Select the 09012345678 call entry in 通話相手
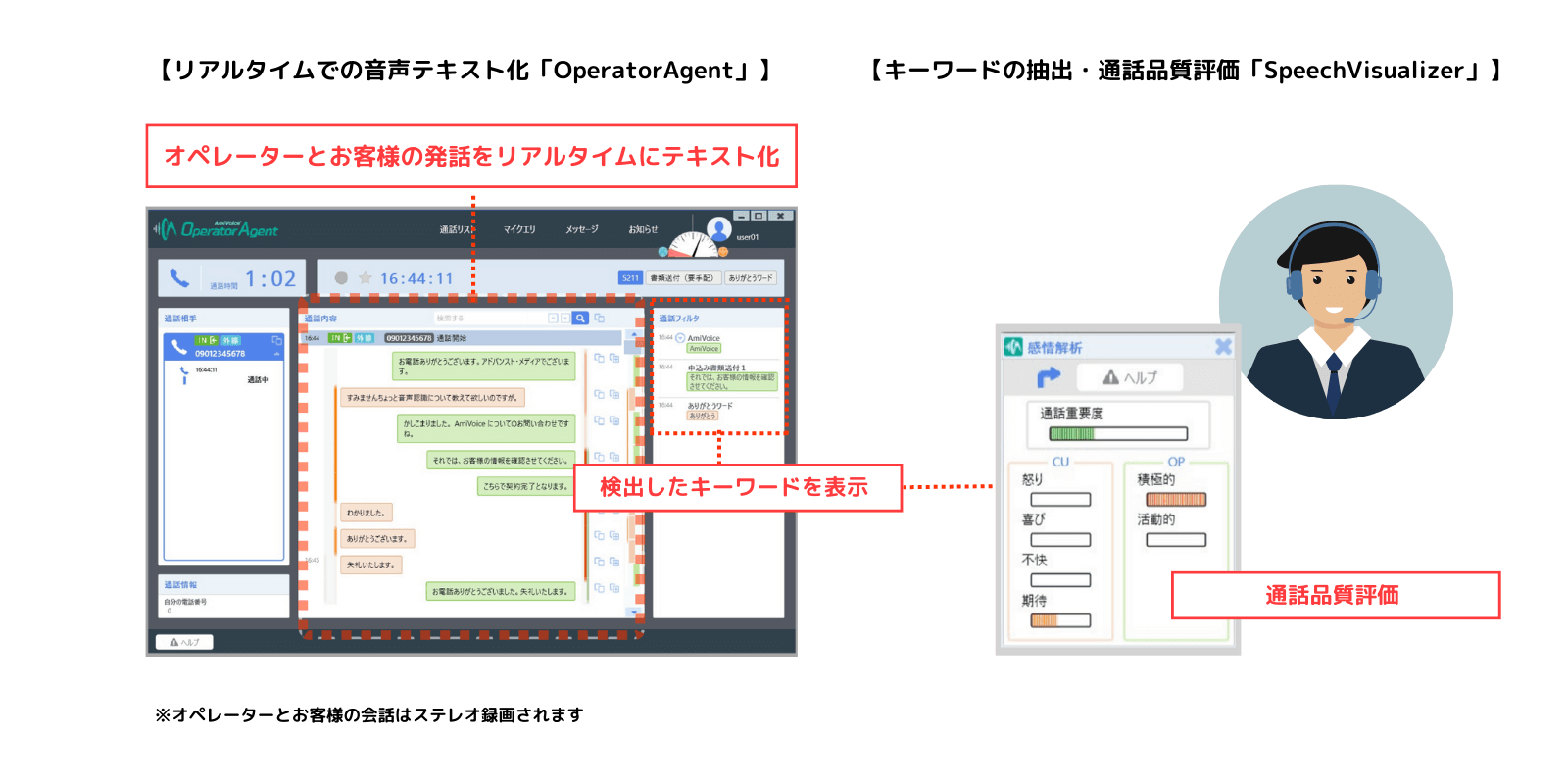 point(223,347)
